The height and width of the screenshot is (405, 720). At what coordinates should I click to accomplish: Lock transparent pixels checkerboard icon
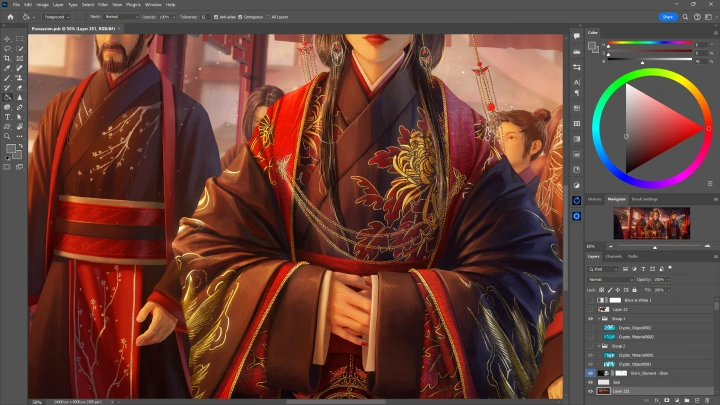(602, 290)
